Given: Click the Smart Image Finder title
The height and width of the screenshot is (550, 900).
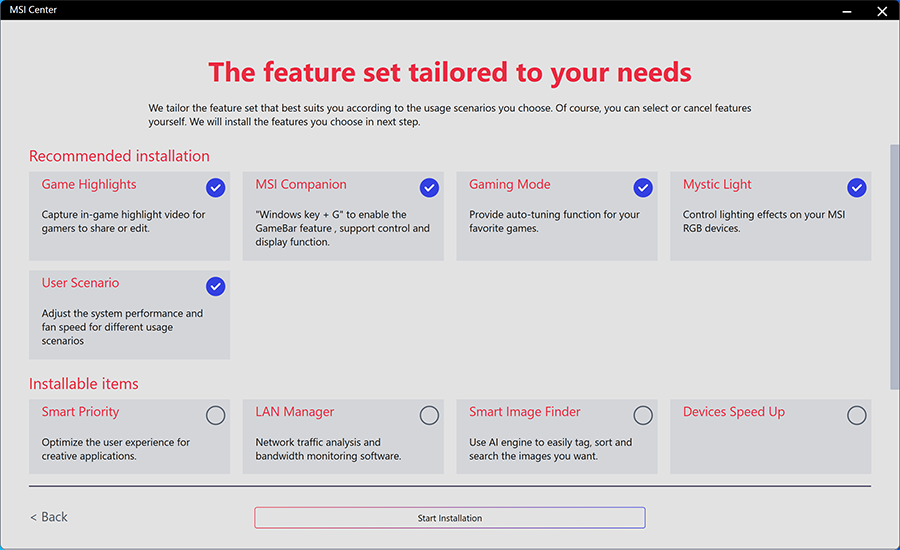Looking at the screenshot, I should click(525, 412).
